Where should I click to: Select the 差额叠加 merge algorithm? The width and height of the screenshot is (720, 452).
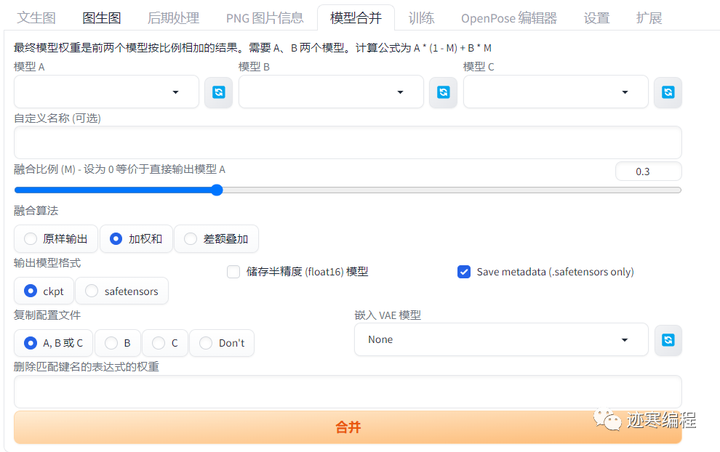pos(216,239)
